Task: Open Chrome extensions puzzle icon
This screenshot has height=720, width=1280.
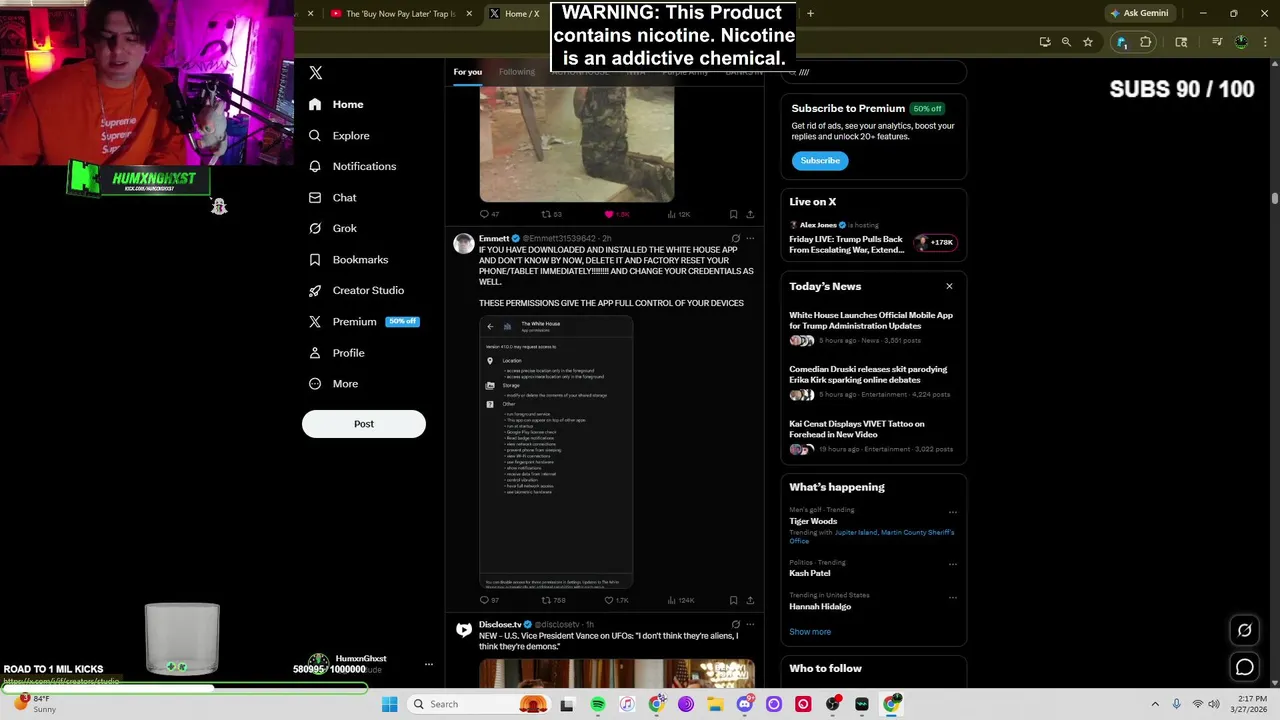Action: point(1146,42)
